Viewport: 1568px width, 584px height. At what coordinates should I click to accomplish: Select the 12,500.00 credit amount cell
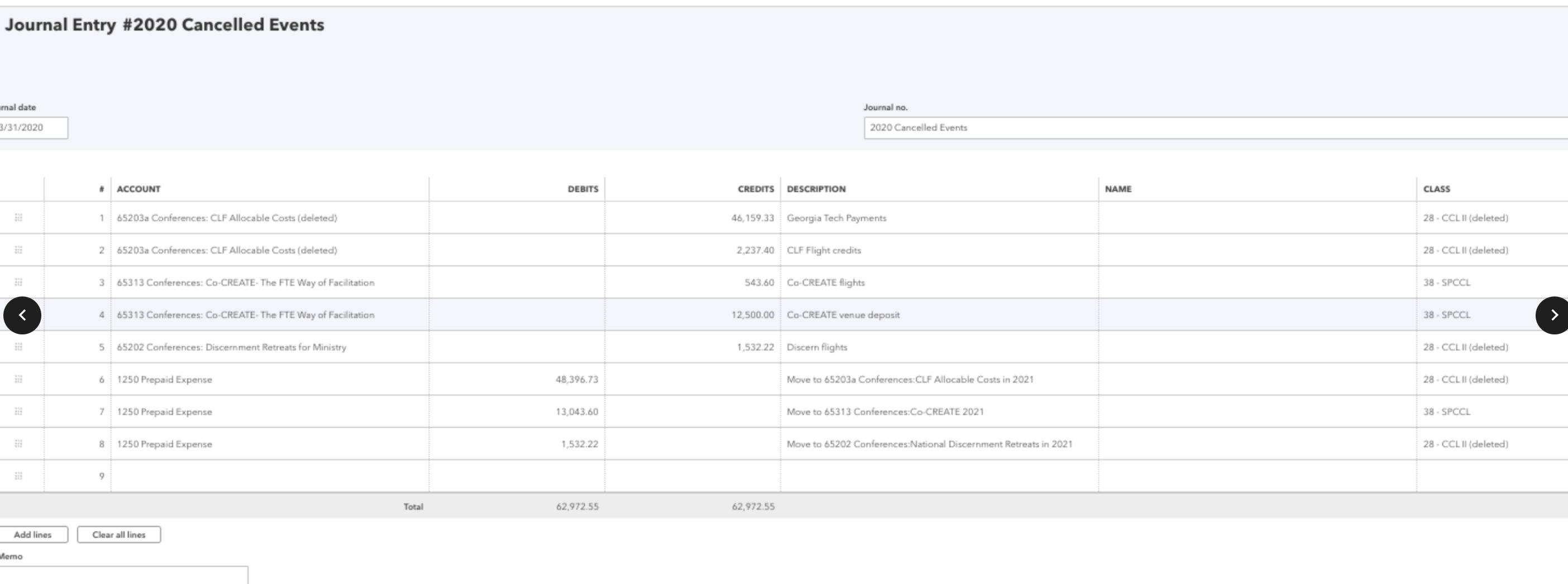click(x=692, y=315)
